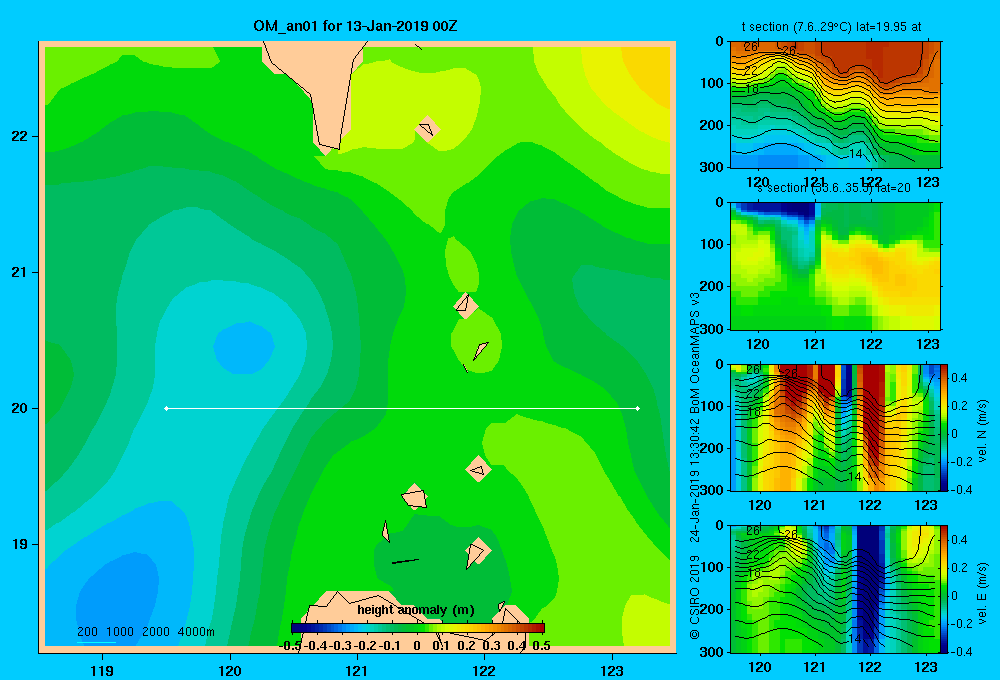This screenshot has height=680, width=1000.
Task: Click latitude label 20 on main map axis
Action: 19,408
